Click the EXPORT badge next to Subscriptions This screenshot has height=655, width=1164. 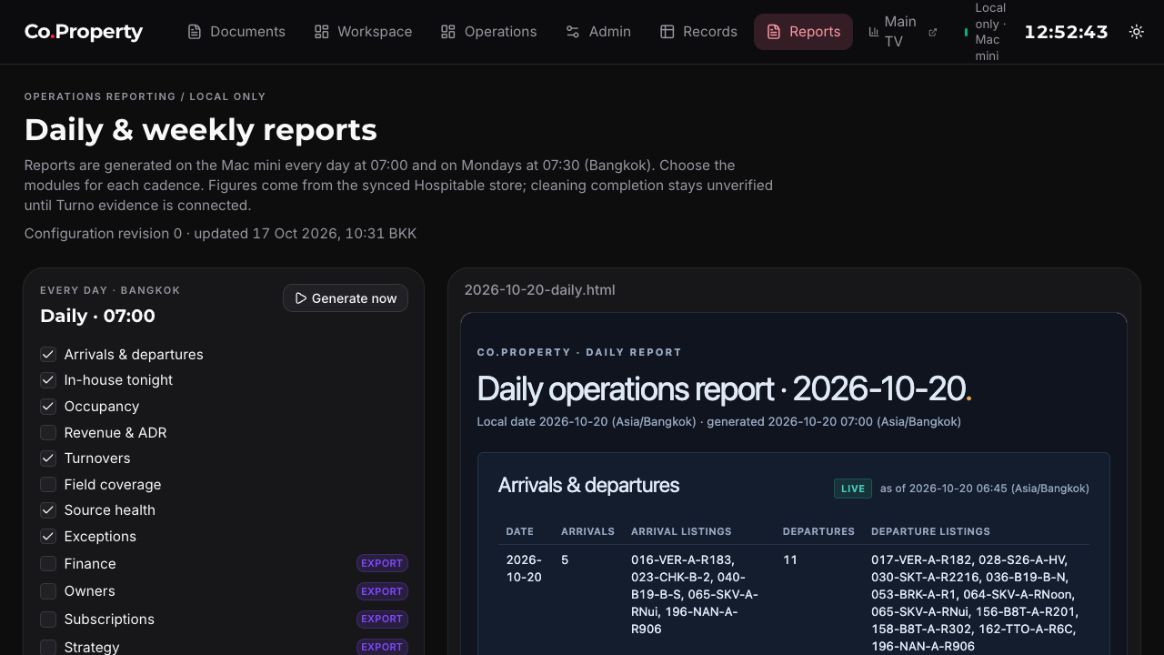382,619
